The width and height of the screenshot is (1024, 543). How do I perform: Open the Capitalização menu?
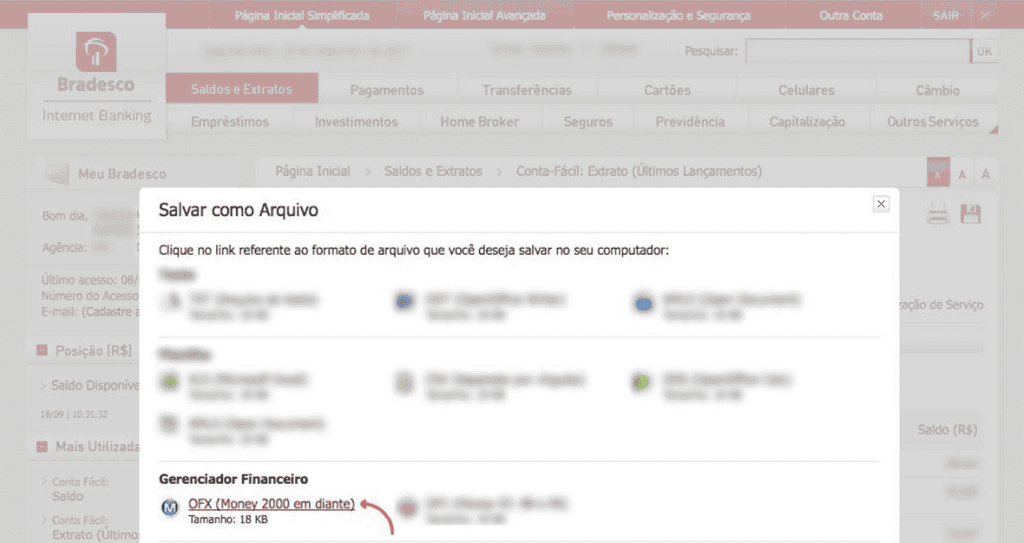click(807, 122)
